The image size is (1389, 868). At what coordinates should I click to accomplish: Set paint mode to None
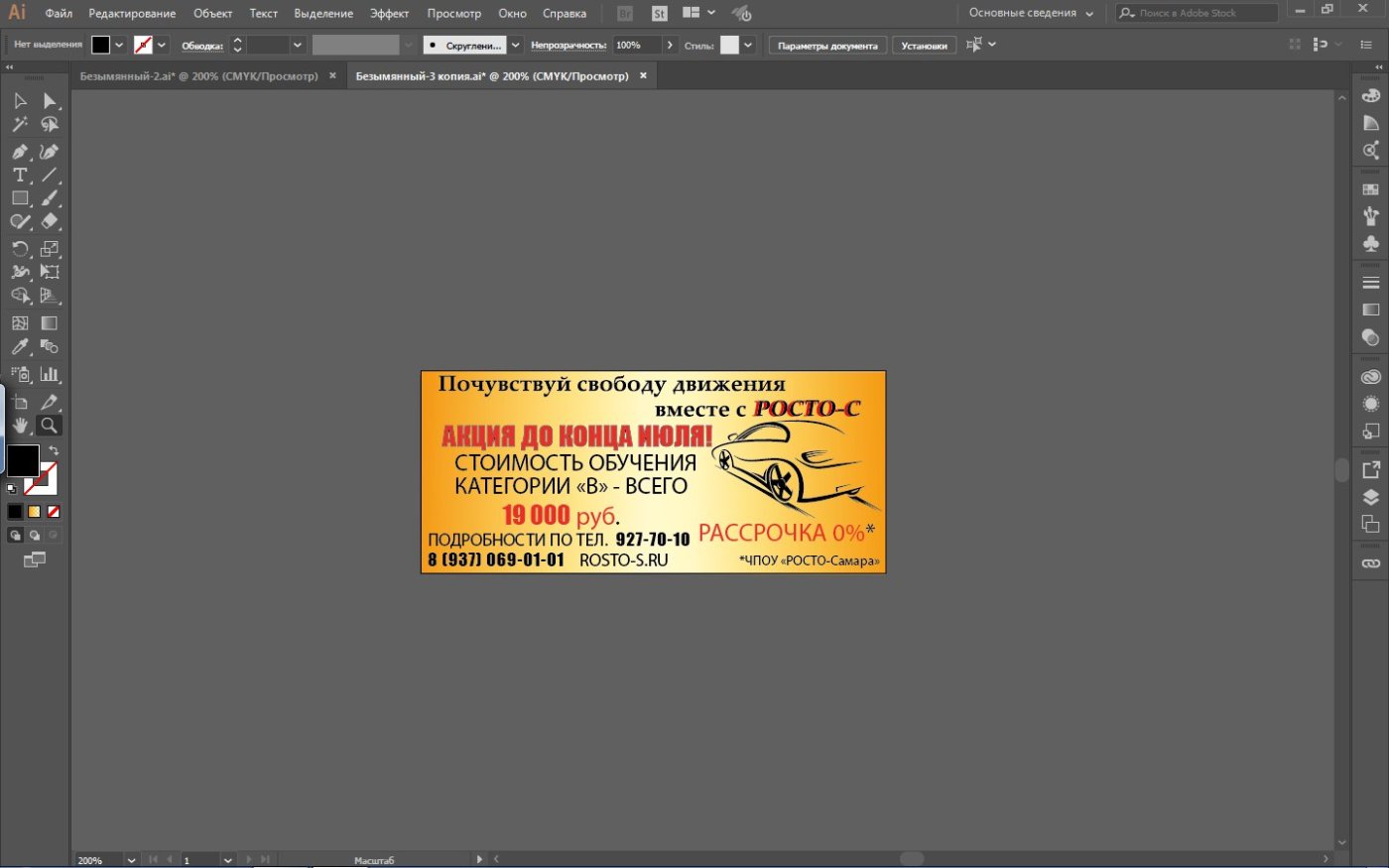coord(54,512)
